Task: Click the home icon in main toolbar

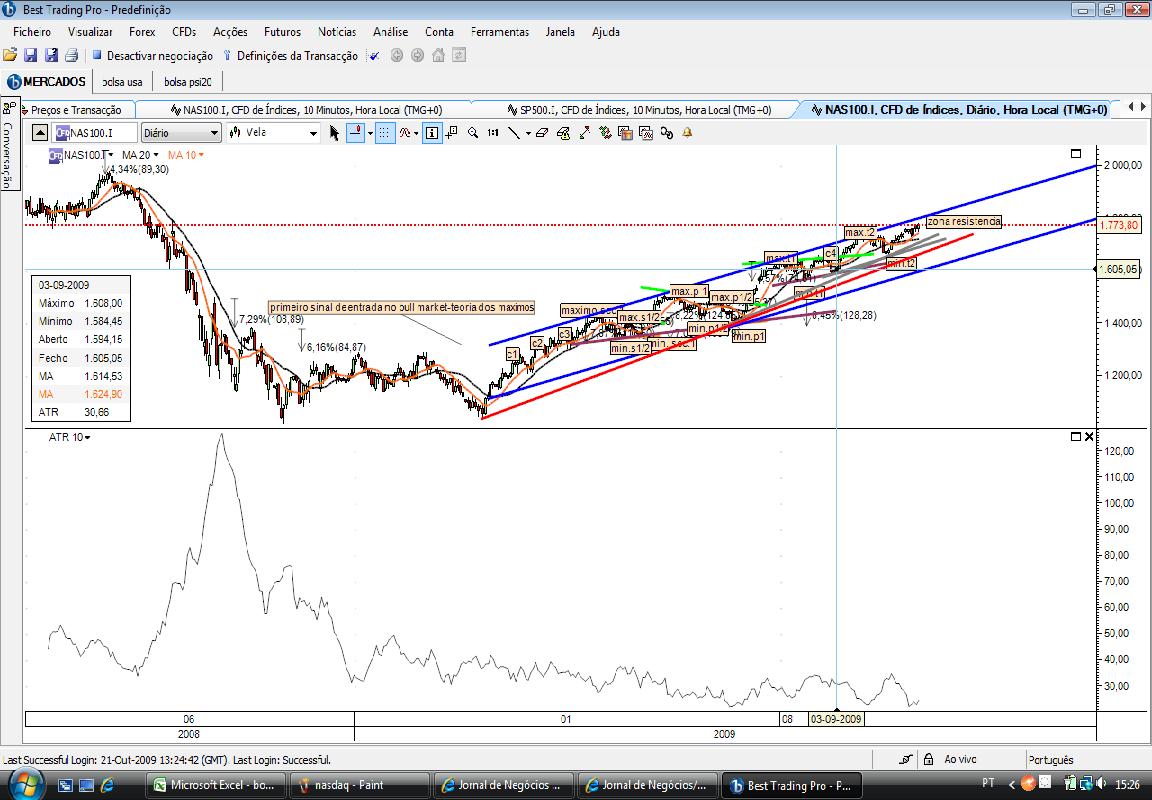Action: [439, 55]
